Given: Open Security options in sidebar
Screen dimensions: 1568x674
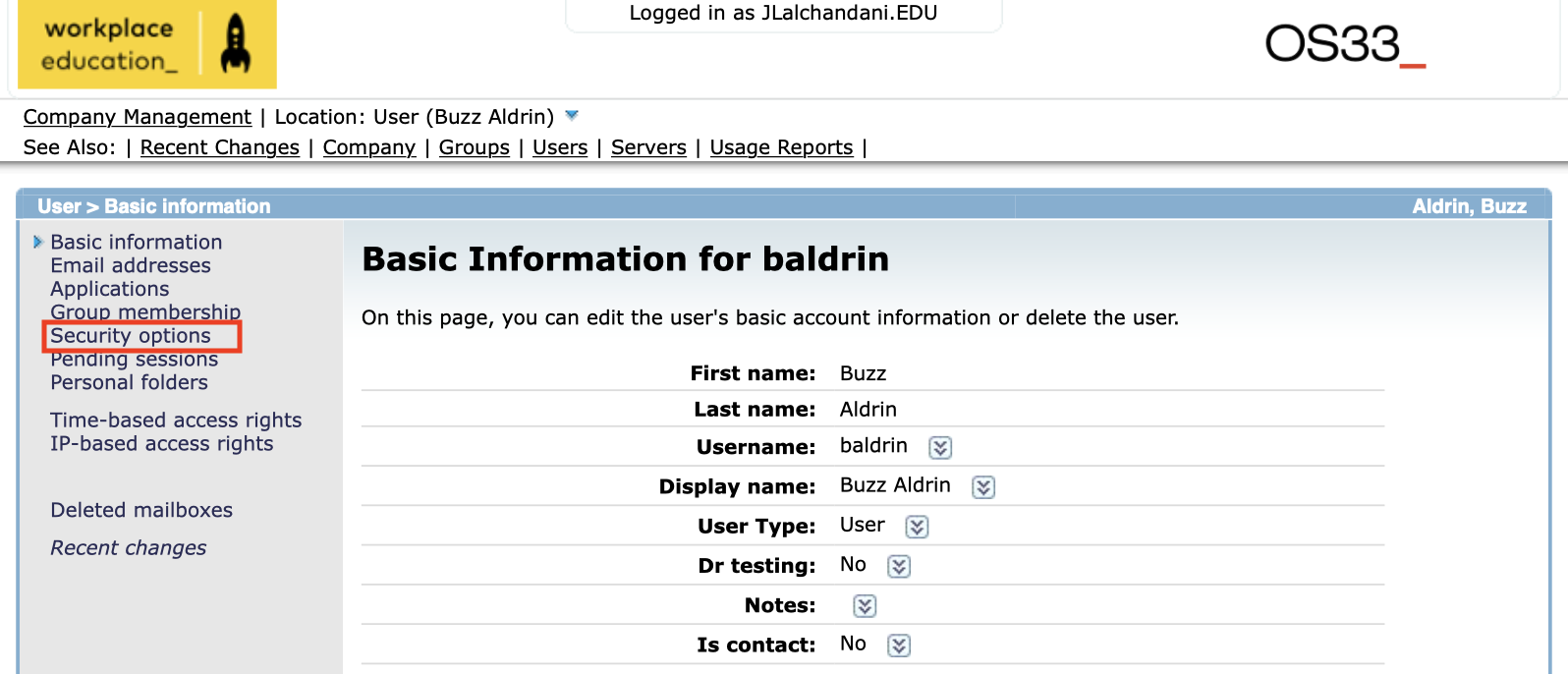Looking at the screenshot, I should pyautogui.click(x=131, y=336).
